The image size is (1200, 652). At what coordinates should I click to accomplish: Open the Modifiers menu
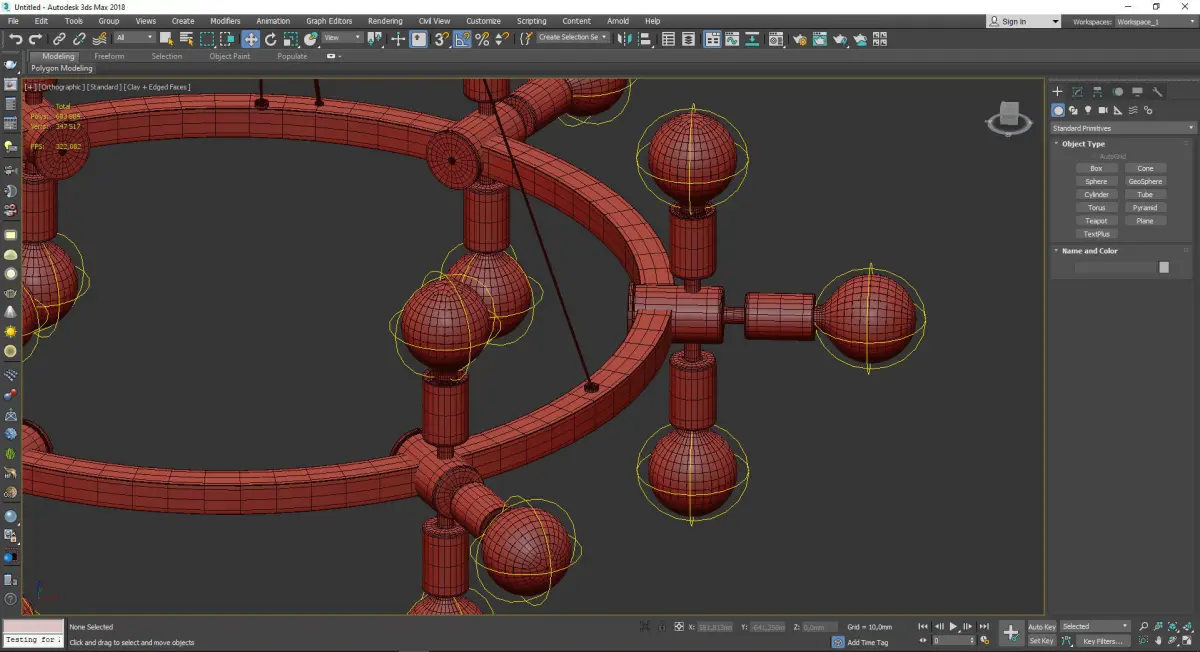[225, 21]
